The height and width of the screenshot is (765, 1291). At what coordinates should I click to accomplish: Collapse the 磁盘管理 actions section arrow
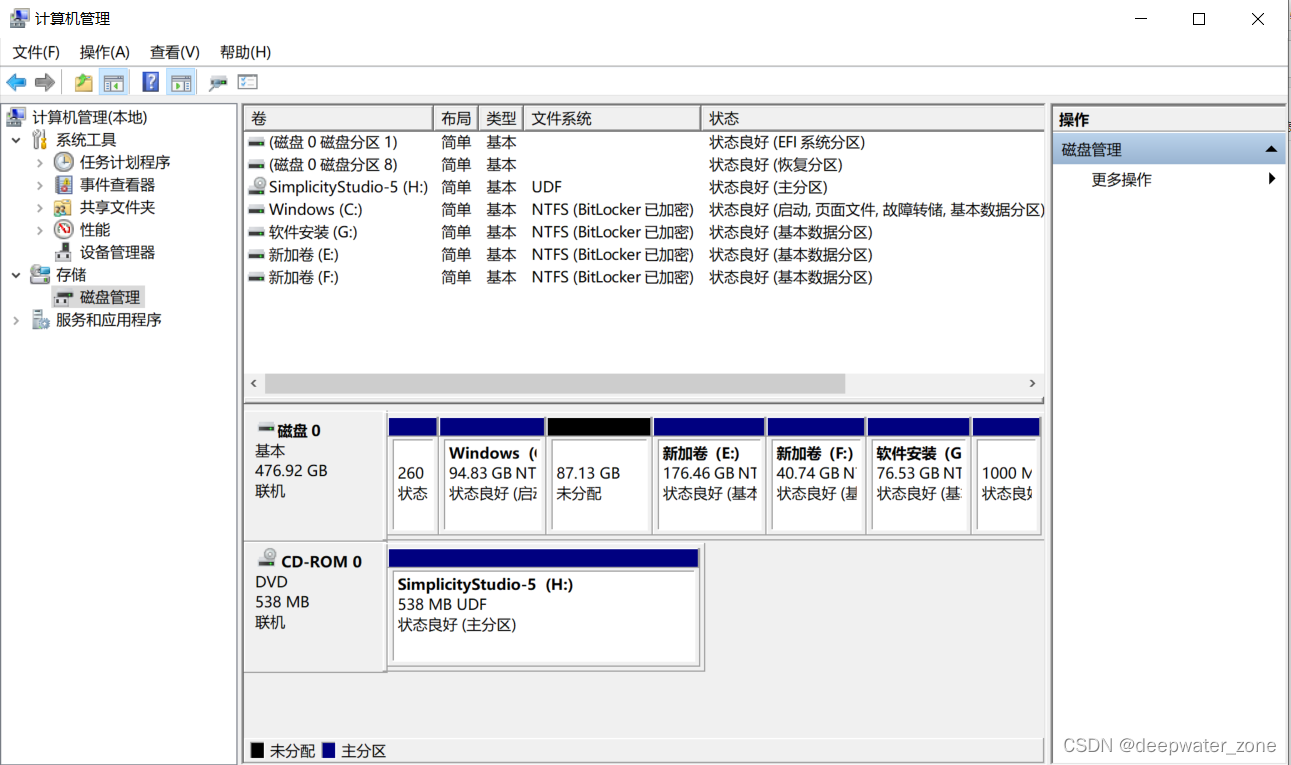click(x=1271, y=150)
